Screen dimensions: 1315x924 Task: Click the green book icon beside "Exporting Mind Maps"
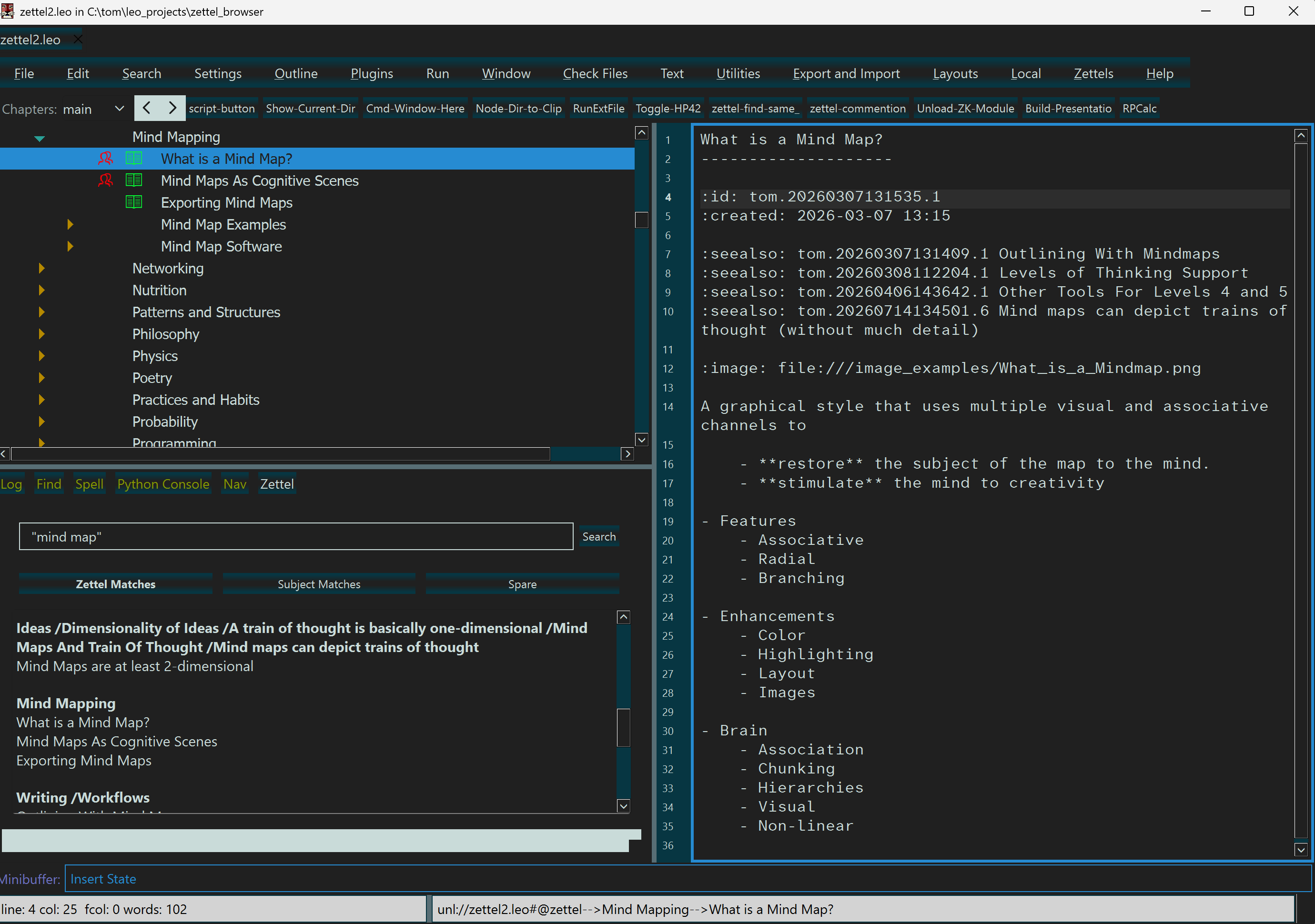coord(134,202)
